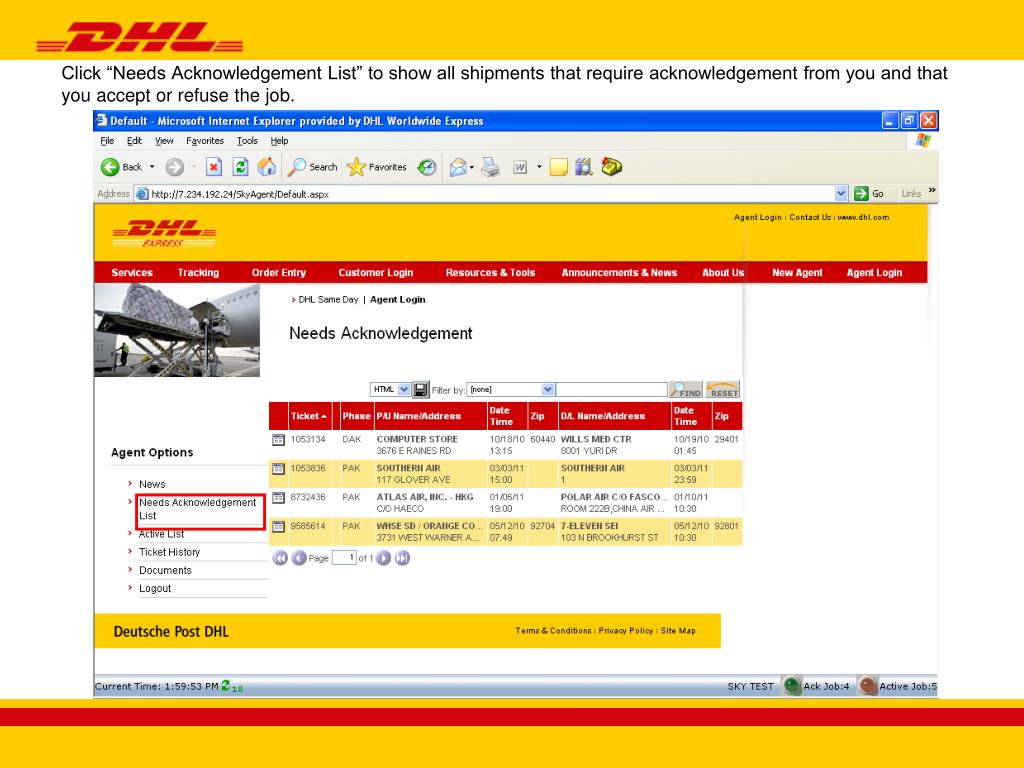
Task: Click the Mail envelope icon
Action: pos(458,167)
